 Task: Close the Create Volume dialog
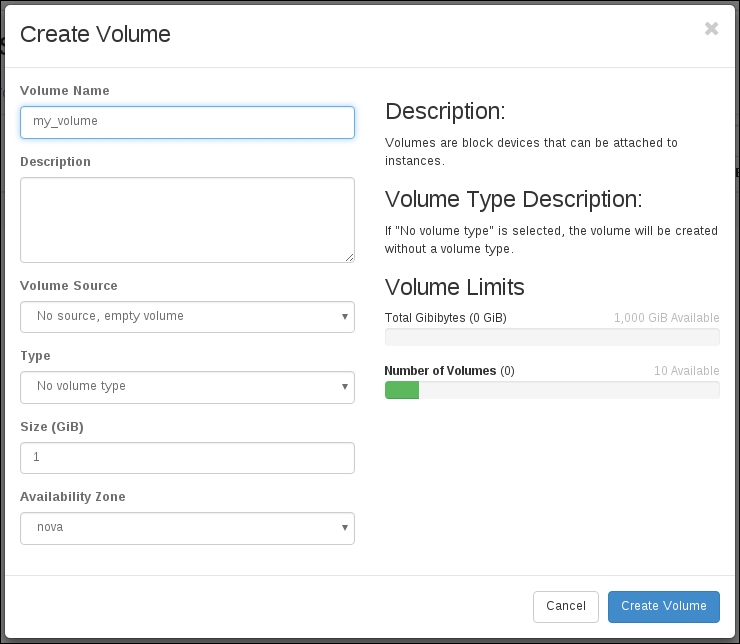point(711,29)
